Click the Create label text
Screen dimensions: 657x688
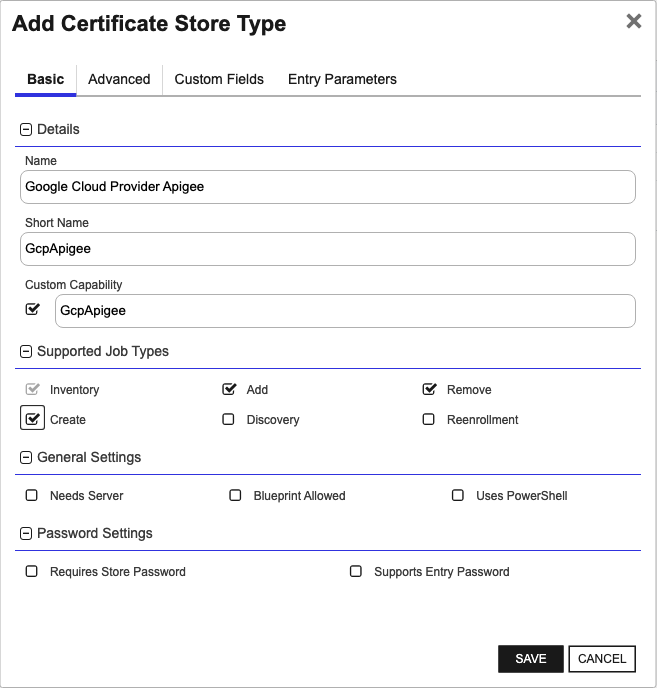point(68,420)
